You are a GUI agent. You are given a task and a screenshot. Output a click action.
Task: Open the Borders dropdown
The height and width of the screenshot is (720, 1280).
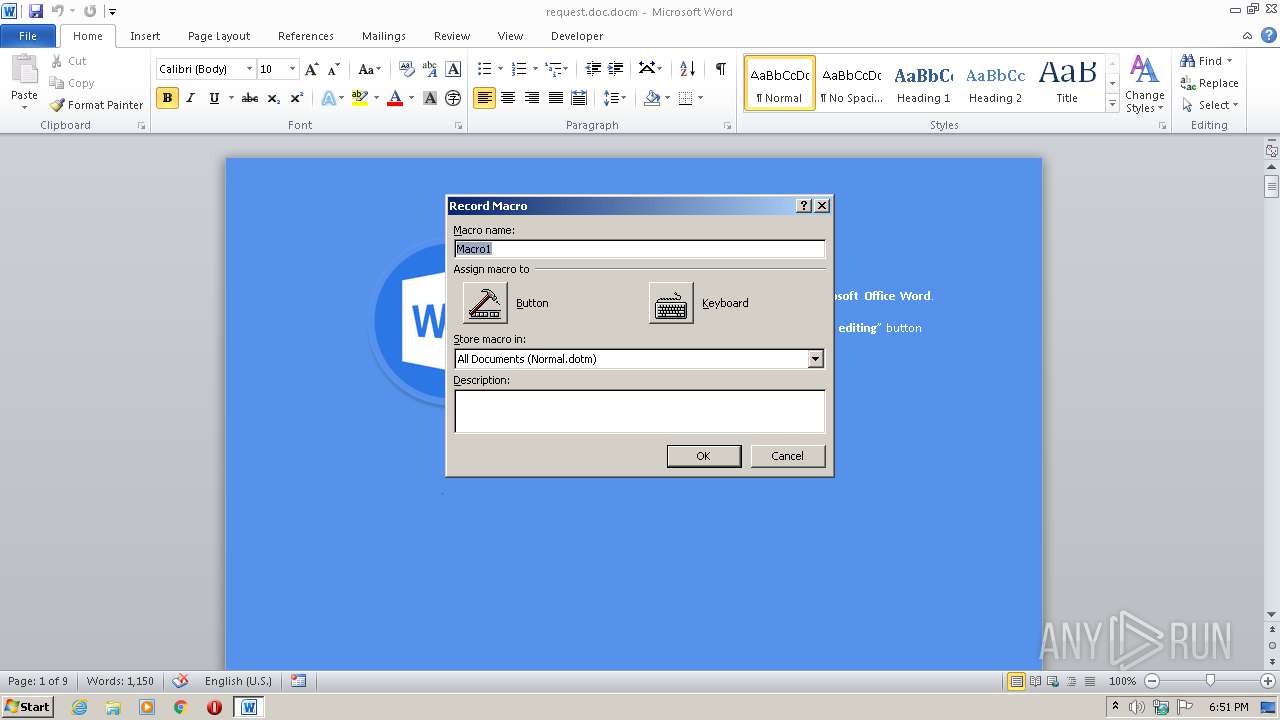[699, 98]
